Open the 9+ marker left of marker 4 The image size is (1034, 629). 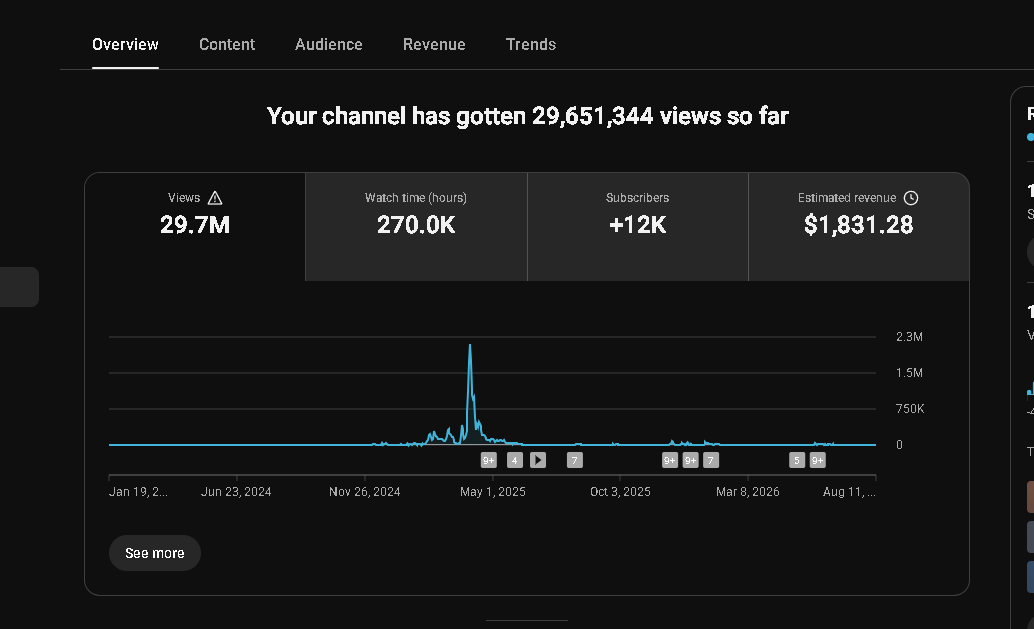(x=489, y=460)
